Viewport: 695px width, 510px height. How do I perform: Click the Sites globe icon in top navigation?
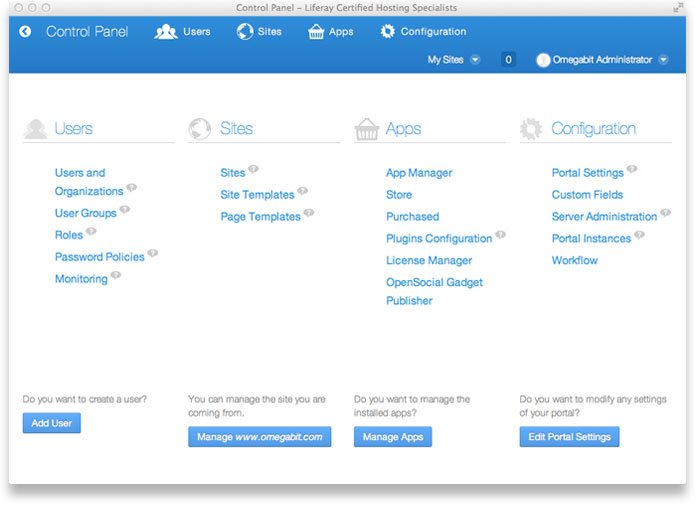245,31
